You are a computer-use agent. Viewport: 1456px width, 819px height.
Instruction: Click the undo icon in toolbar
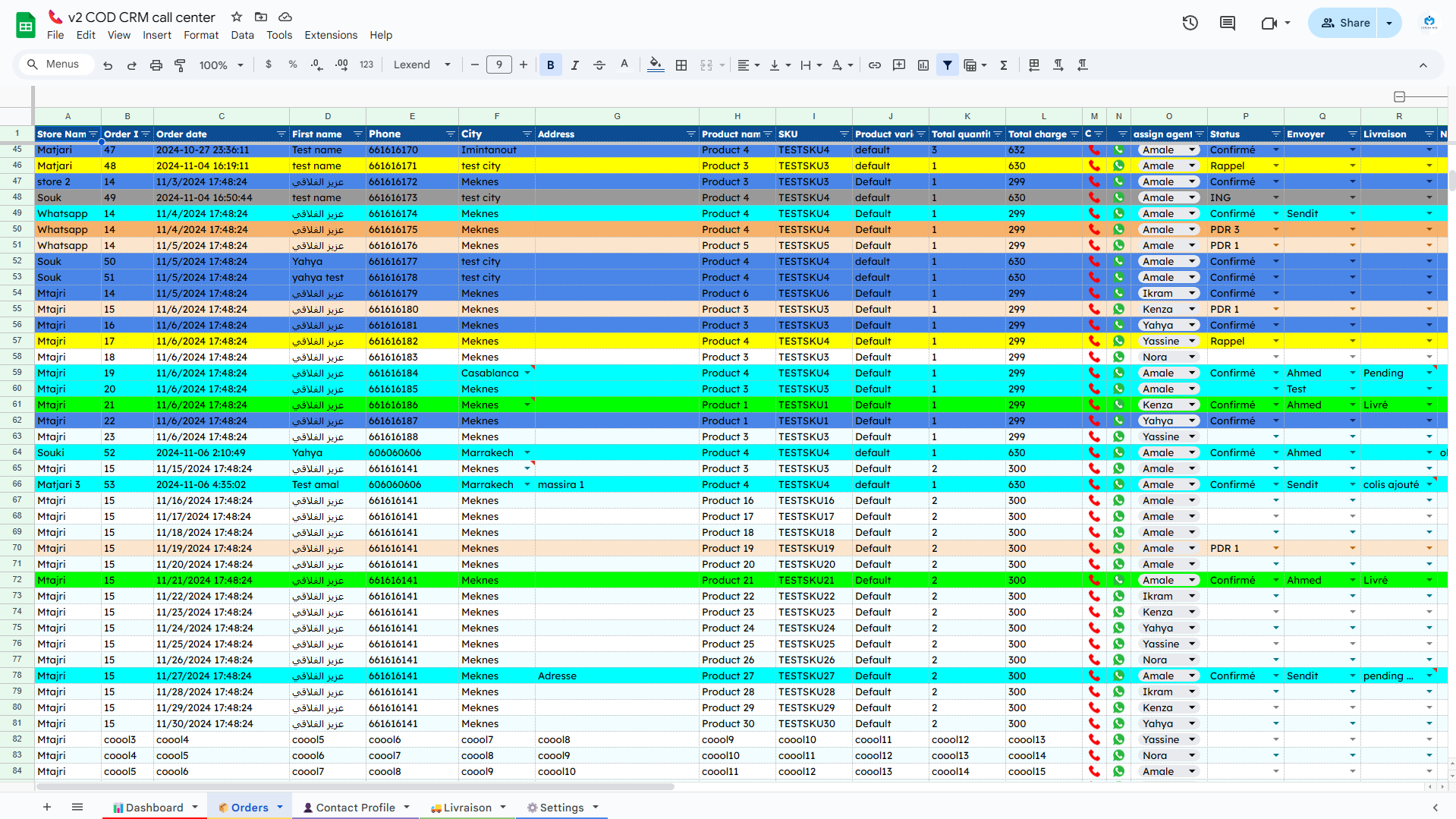pos(108,65)
